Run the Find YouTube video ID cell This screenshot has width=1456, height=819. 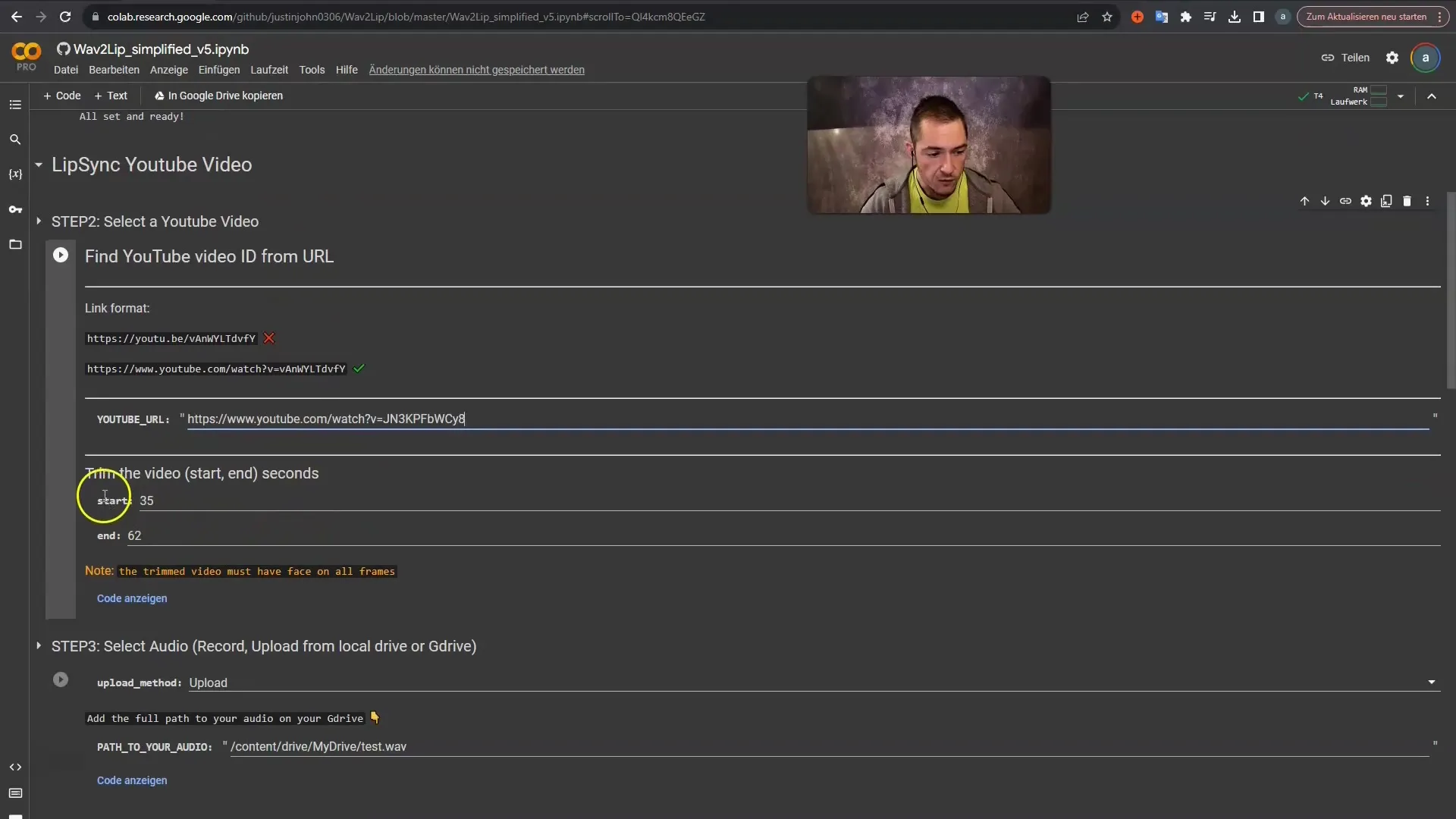(61, 256)
